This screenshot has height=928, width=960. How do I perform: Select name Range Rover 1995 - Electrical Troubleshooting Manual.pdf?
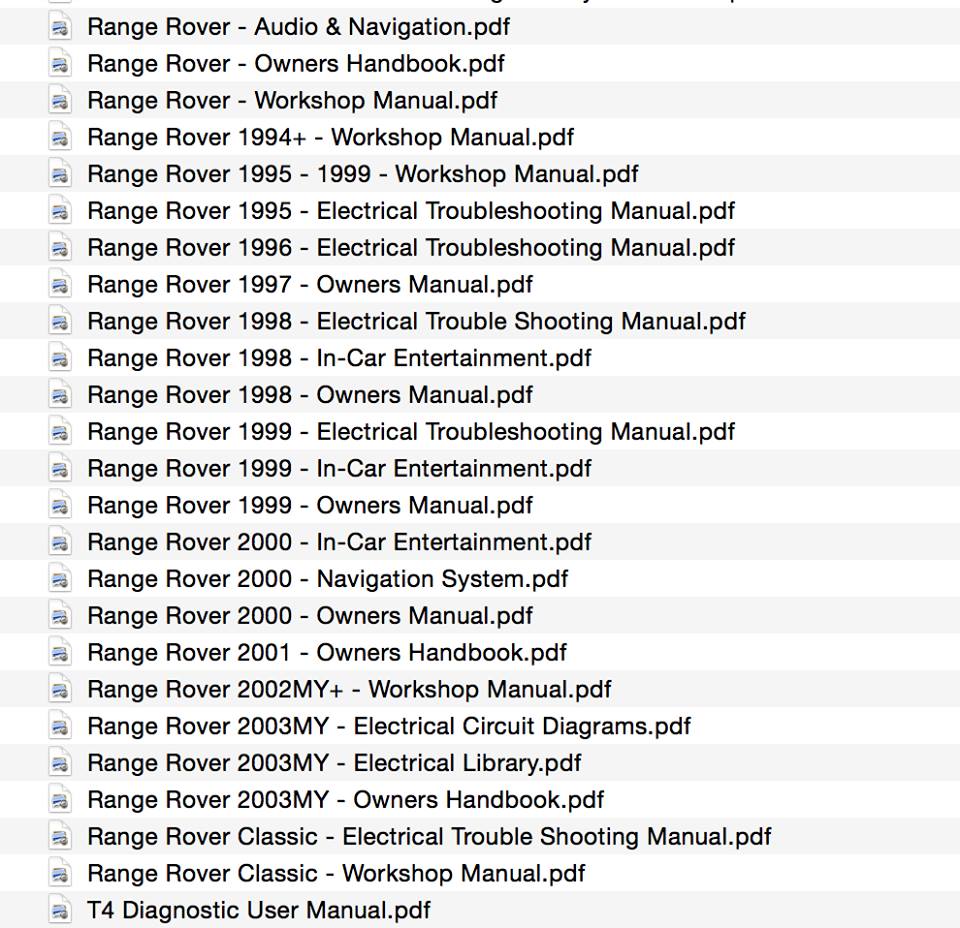pos(411,211)
